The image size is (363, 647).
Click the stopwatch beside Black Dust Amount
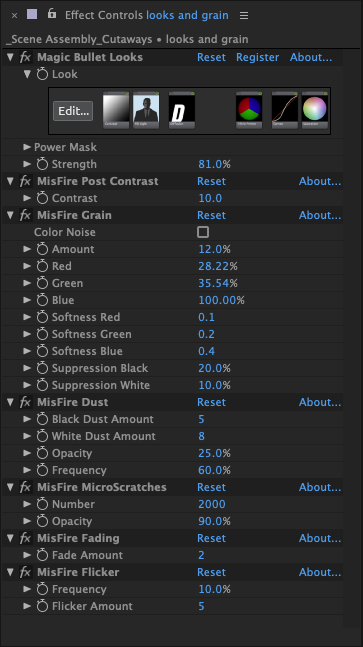tap(42, 419)
